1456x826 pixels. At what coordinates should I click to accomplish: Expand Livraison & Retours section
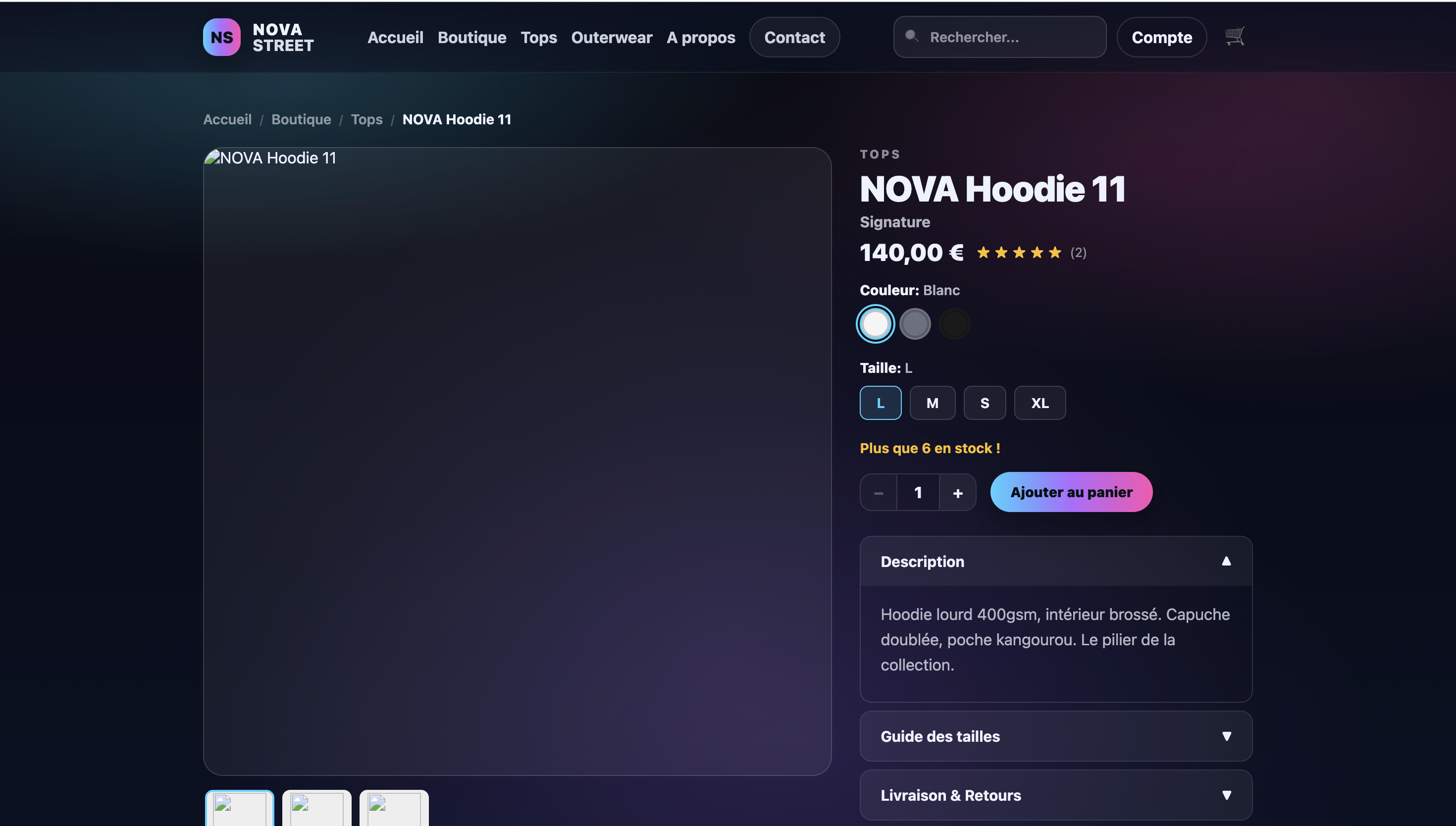click(1055, 795)
